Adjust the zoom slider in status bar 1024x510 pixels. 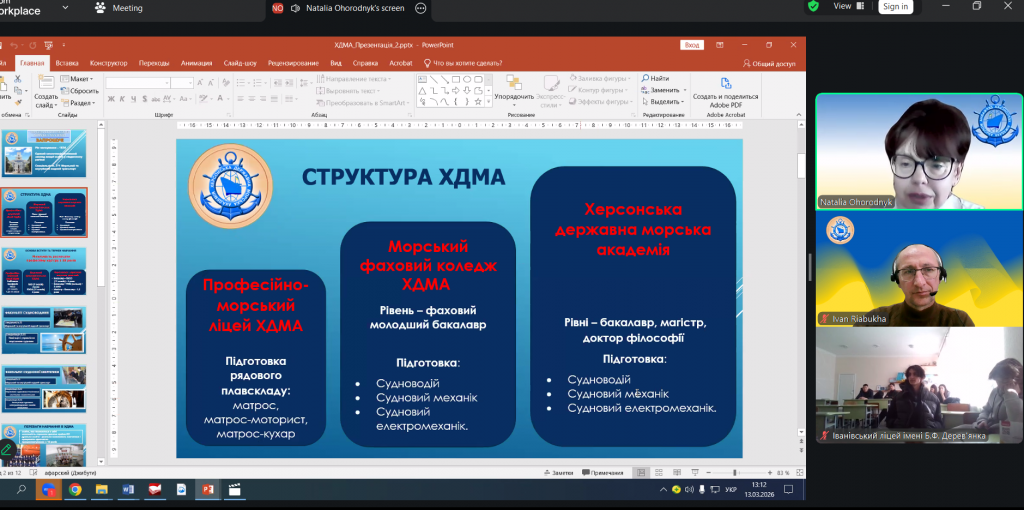pos(735,473)
